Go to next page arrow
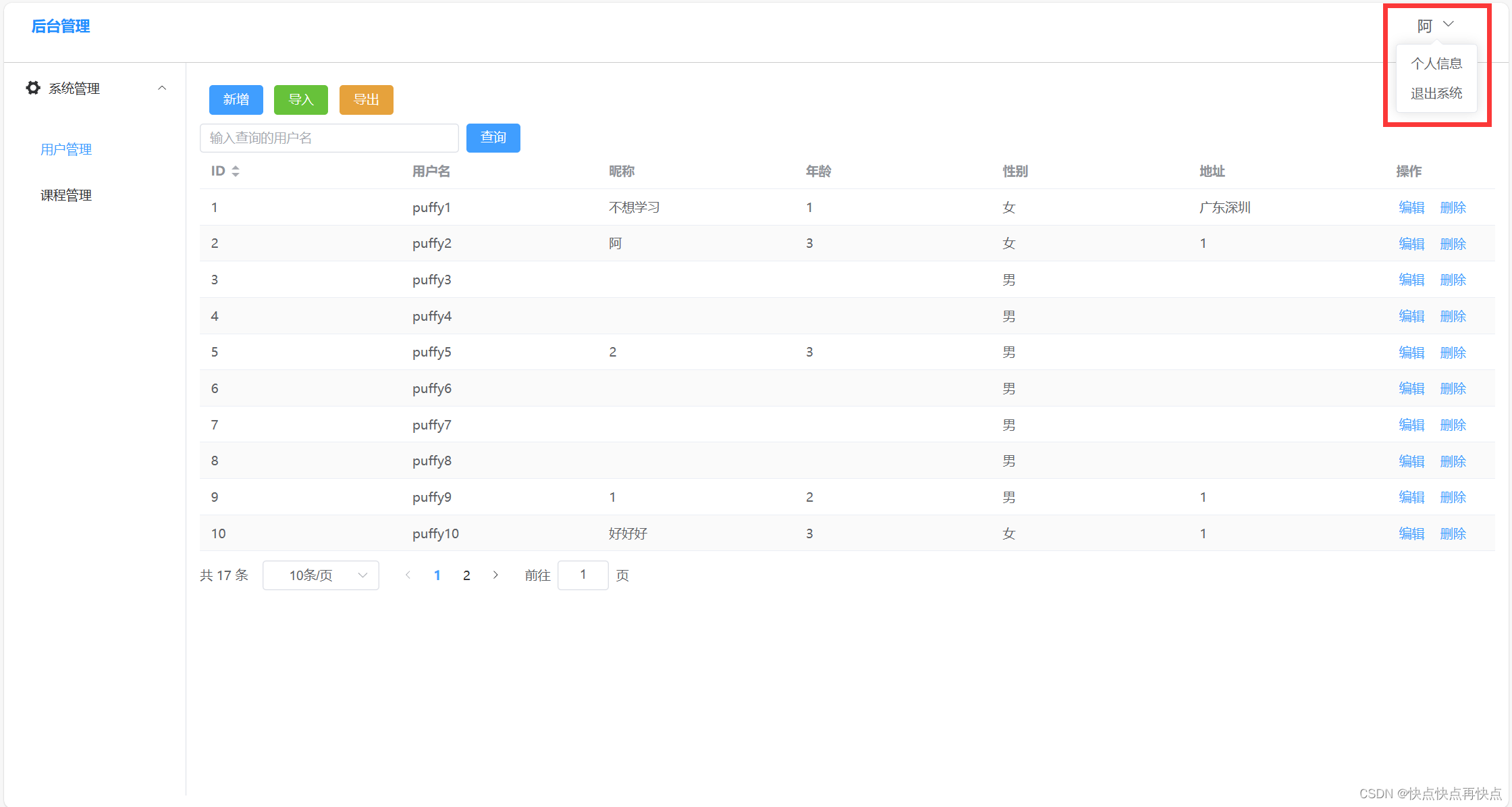 click(495, 575)
